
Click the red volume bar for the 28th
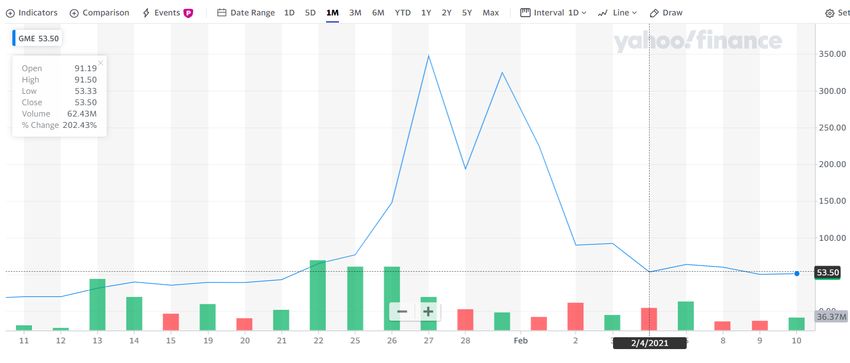tap(465, 320)
